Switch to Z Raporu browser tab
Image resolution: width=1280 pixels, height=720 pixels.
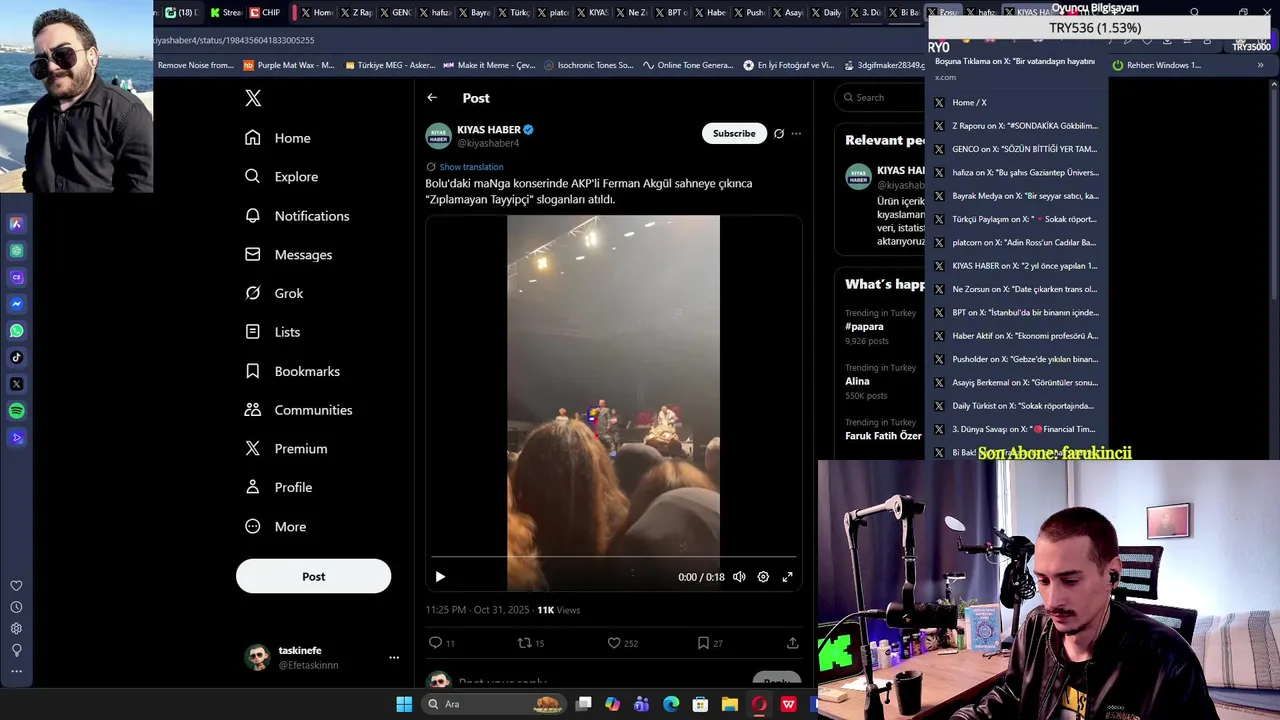(x=356, y=12)
